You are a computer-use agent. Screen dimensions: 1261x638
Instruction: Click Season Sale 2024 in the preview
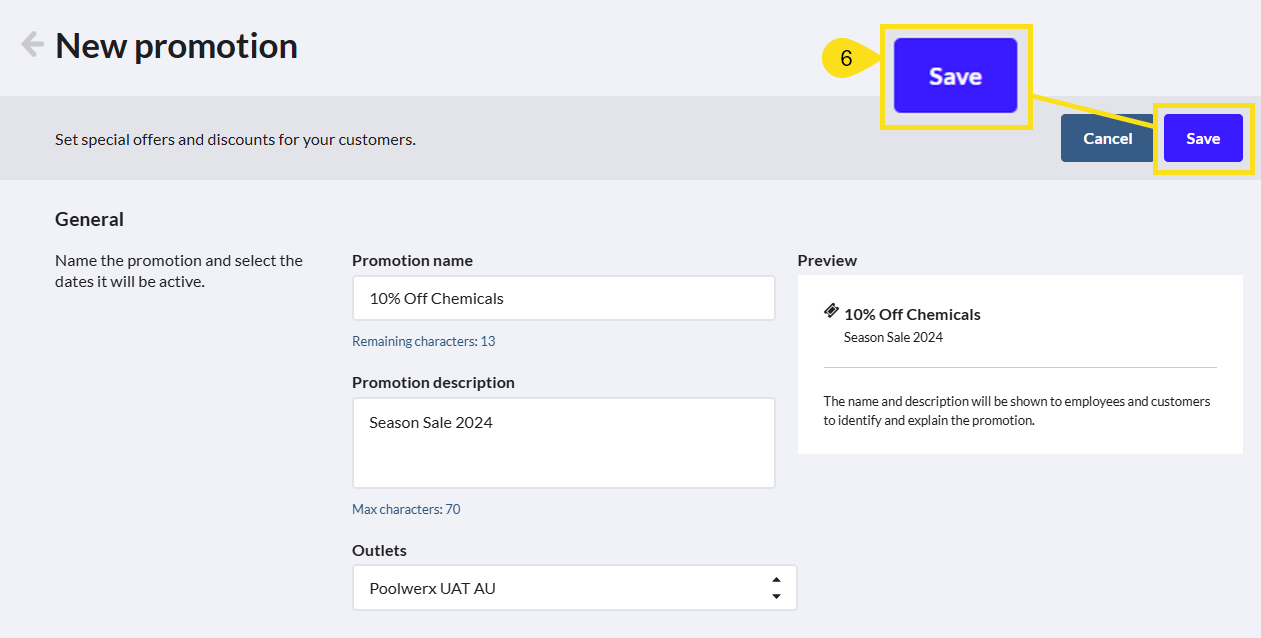pyautogui.click(x=893, y=337)
